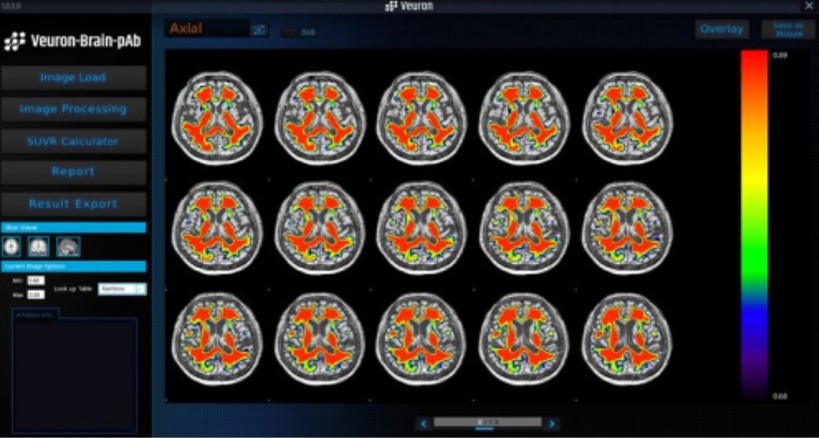Open the Image Load menu

73,78
